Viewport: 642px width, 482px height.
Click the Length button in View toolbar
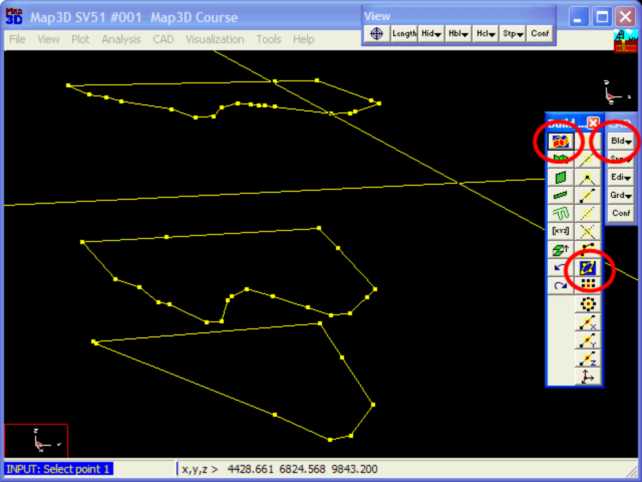[x=405, y=33]
